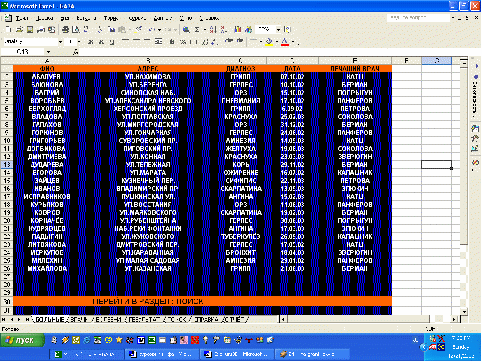The width and height of the screenshot is (482, 362).
Task: Click the Open folder icon in toolbar
Action: click(19, 30)
